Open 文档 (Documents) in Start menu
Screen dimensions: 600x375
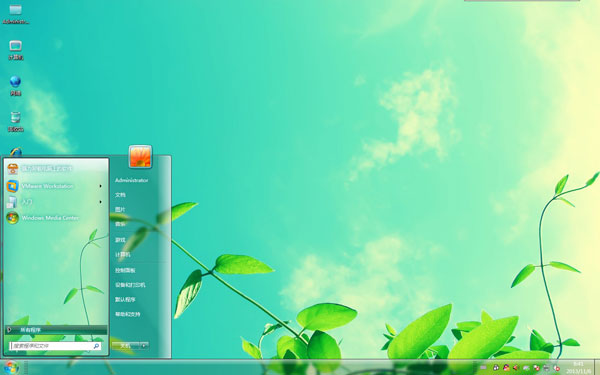pyautogui.click(x=121, y=195)
